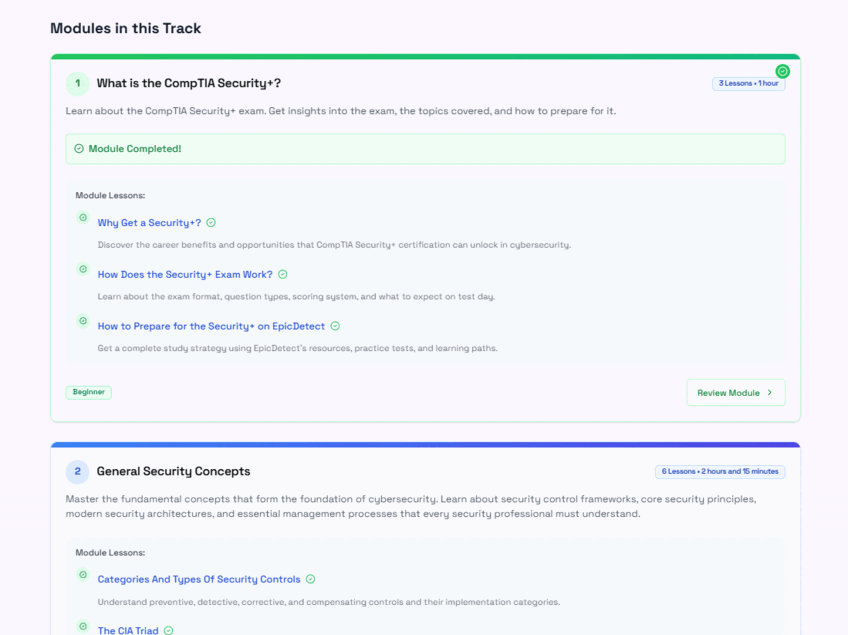Toggle completion bullet left of "Why Get a Security+?"
Screen dimensions: 848x635
[82, 217]
